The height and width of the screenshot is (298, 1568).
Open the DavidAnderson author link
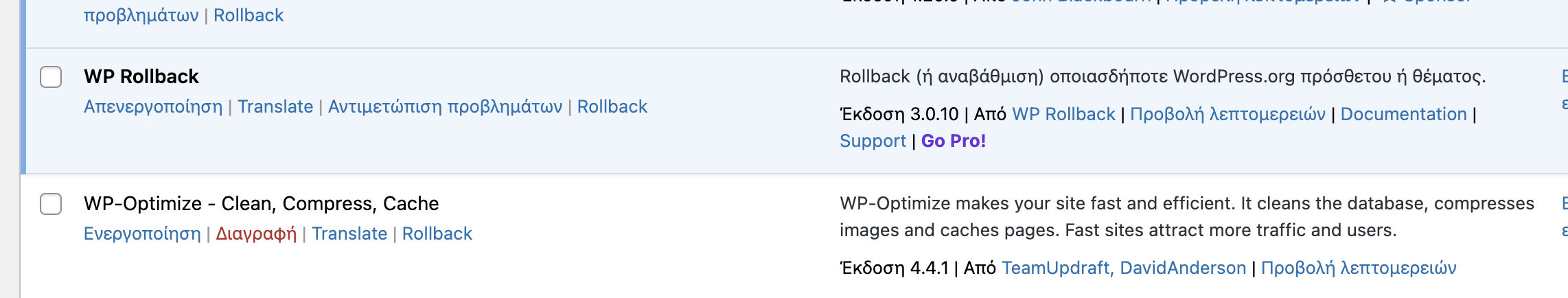pyautogui.click(x=1183, y=268)
